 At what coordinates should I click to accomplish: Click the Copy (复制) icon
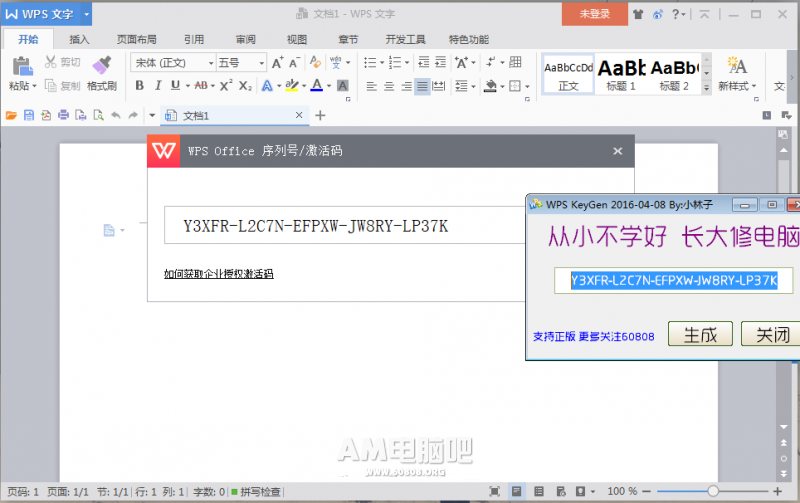click(51, 85)
